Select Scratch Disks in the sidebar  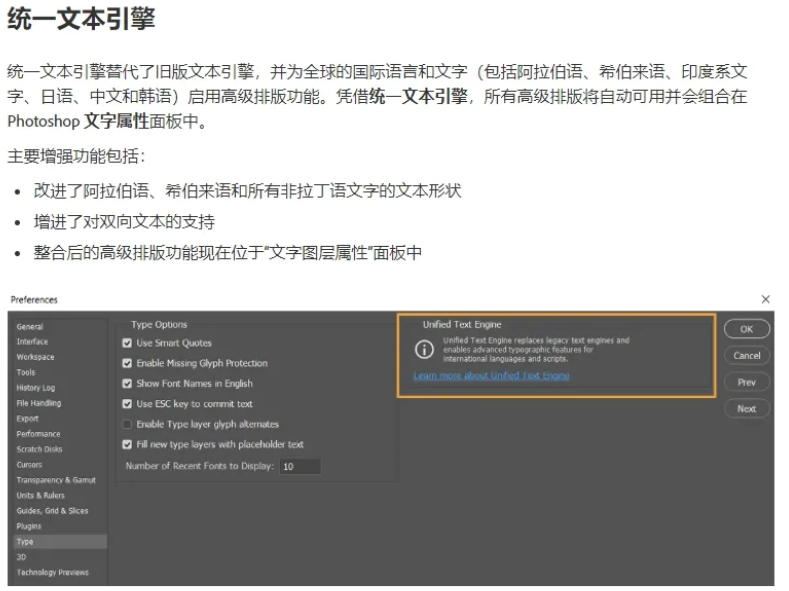39,449
